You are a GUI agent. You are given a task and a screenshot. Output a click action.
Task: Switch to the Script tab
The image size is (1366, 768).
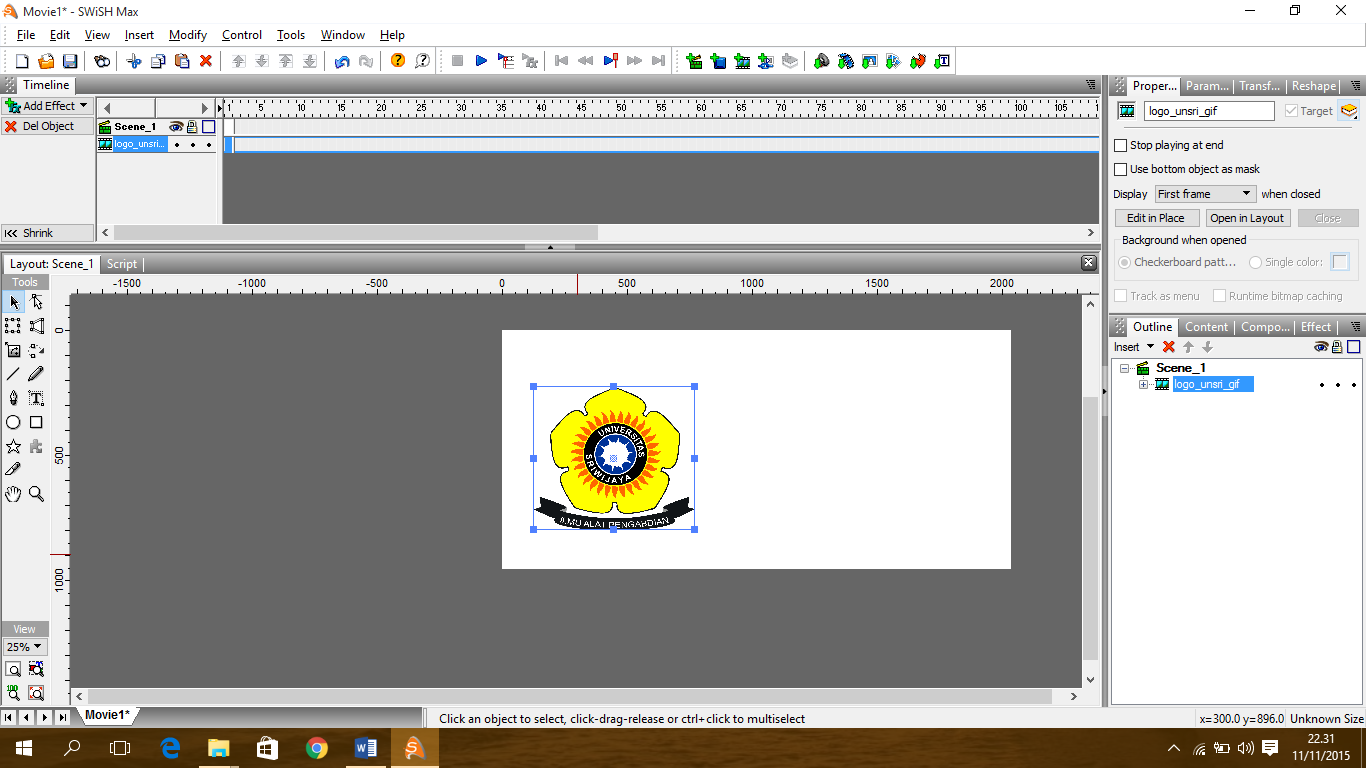[122, 264]
